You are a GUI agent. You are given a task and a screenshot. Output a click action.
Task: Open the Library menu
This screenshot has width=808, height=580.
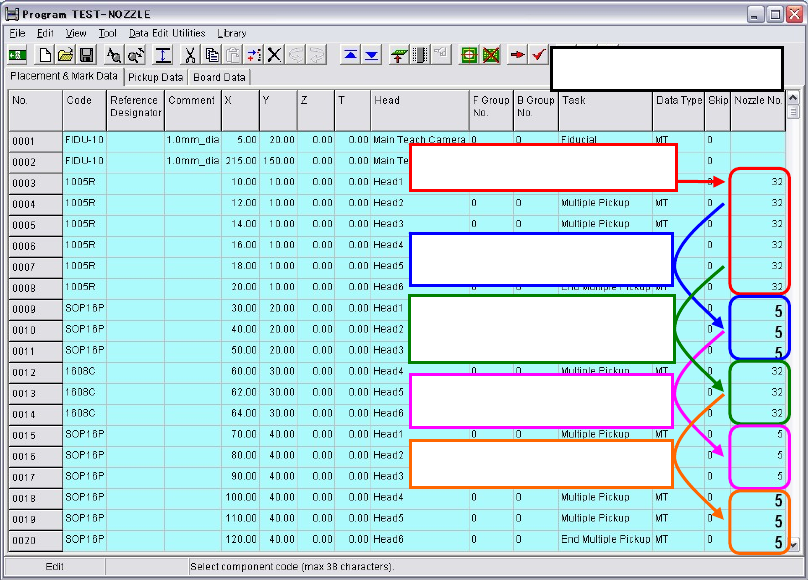[232, 33]
